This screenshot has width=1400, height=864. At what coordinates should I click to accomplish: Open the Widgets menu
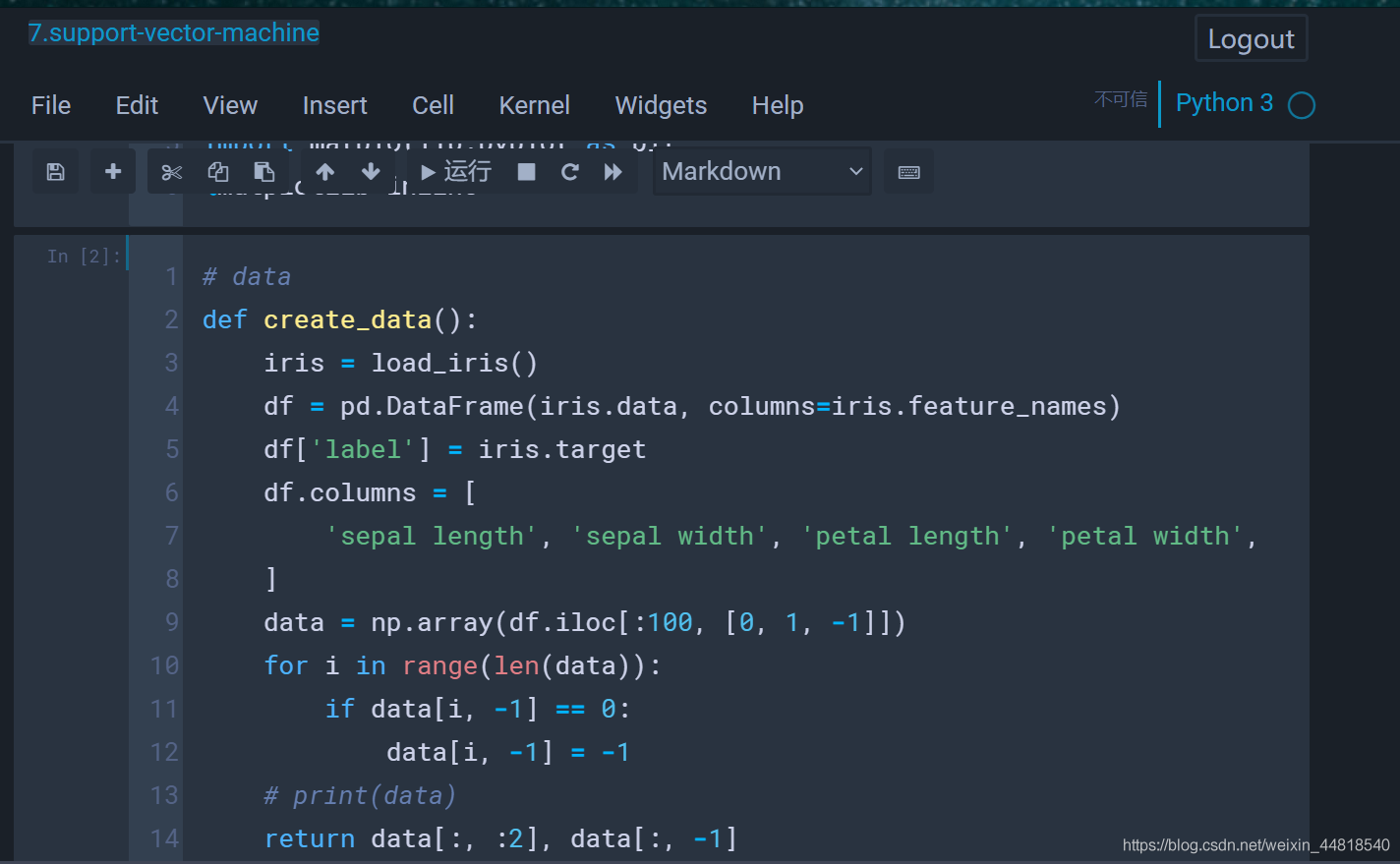click(x=661, y=105)
